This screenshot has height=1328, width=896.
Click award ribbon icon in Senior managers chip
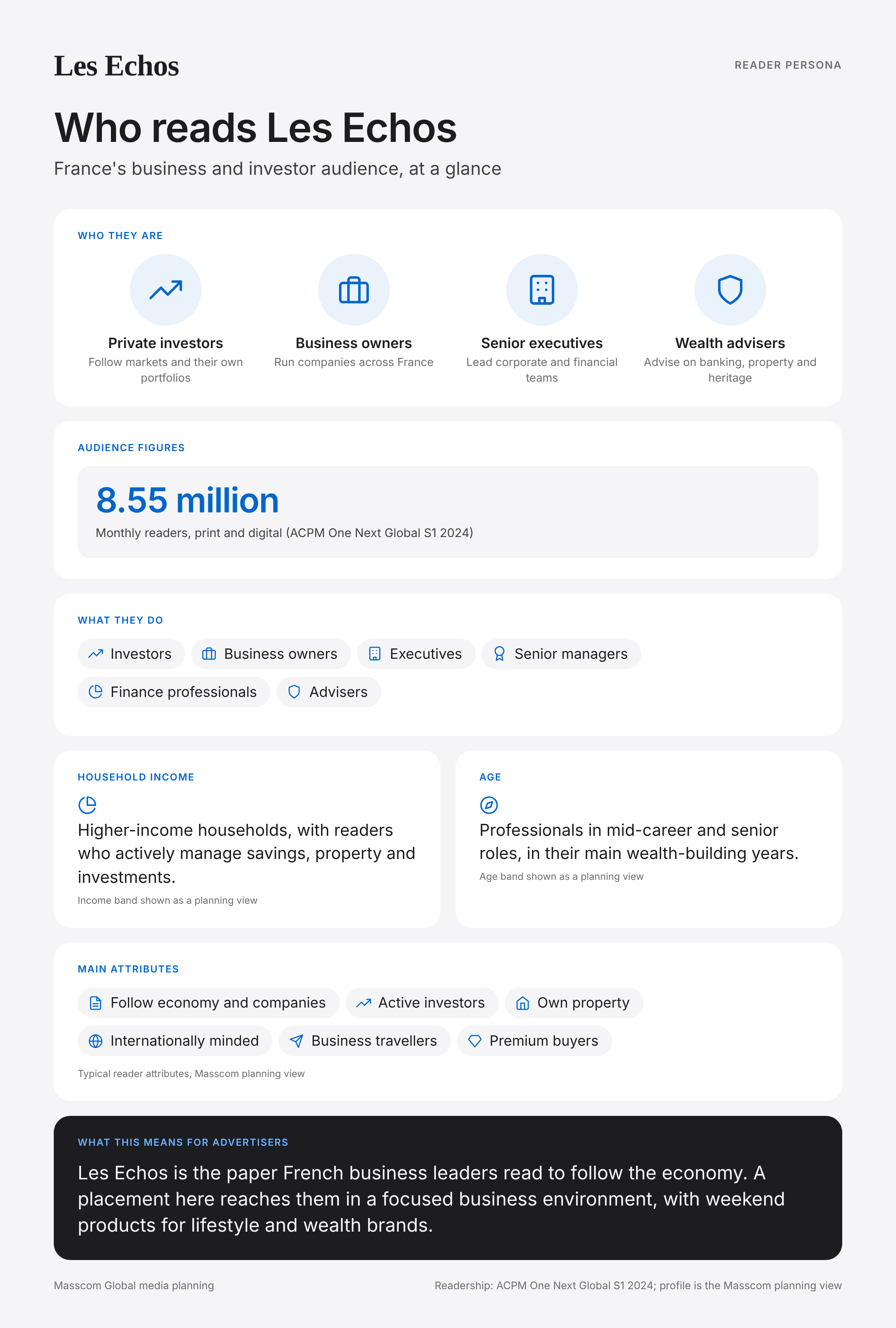point(499,654)
